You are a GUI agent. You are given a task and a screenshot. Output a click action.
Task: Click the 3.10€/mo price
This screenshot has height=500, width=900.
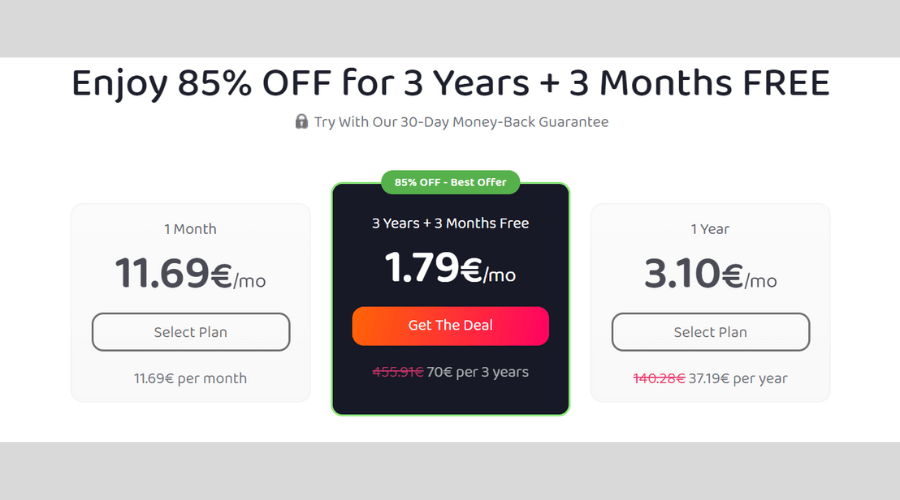click(710, 273)
